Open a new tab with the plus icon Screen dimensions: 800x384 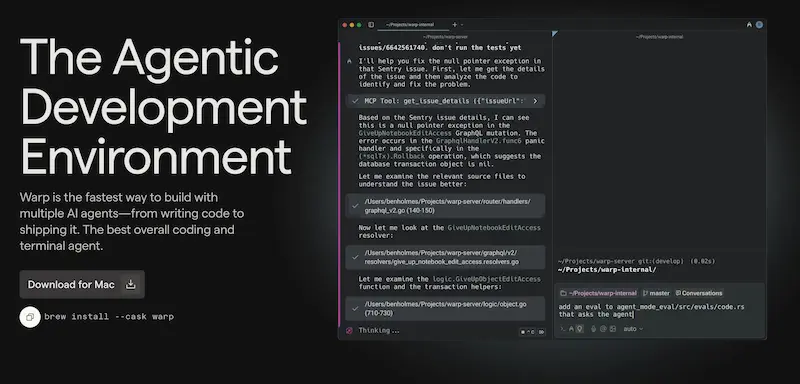click(x=455, y=24)
